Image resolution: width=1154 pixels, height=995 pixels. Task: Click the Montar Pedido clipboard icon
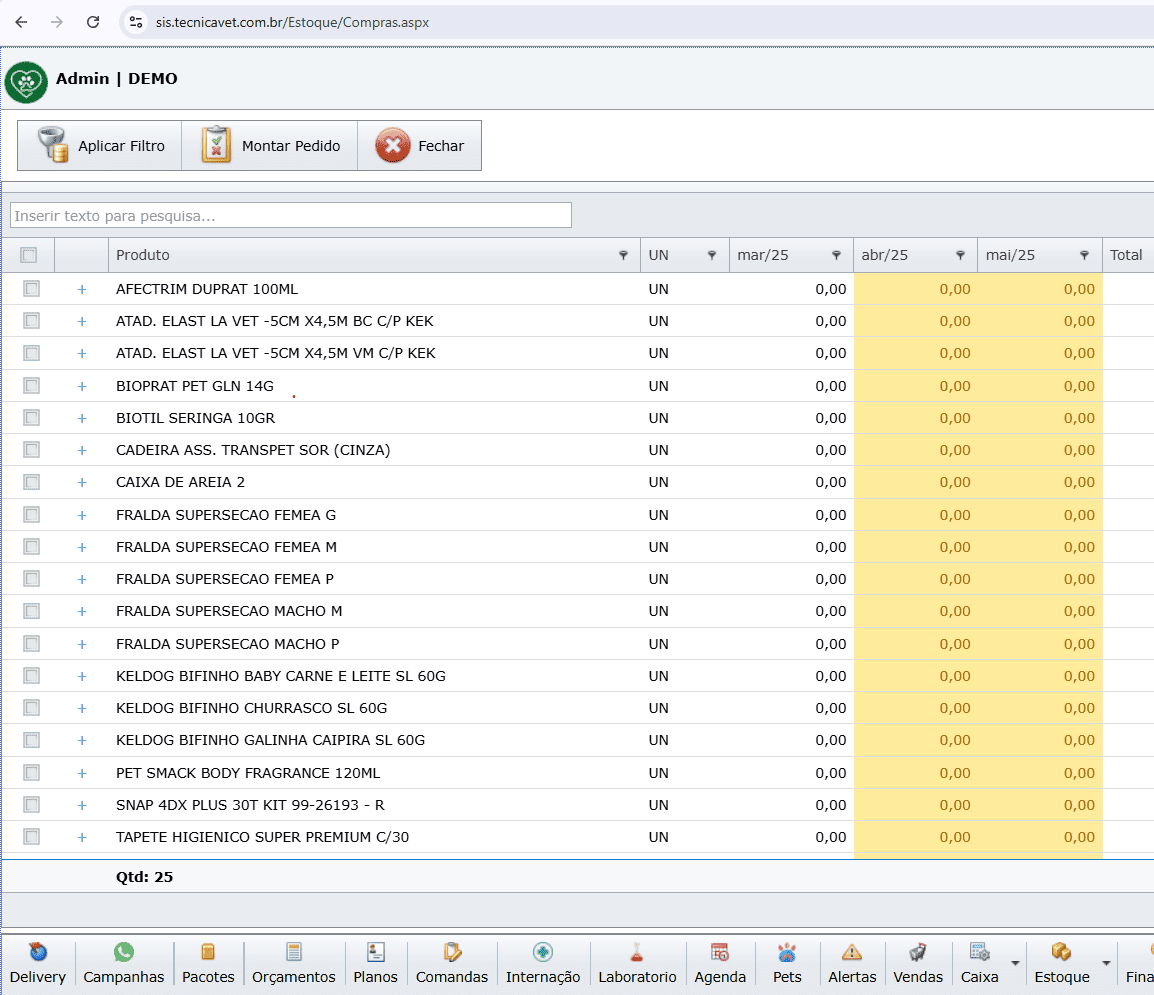(x=216, y=145)
